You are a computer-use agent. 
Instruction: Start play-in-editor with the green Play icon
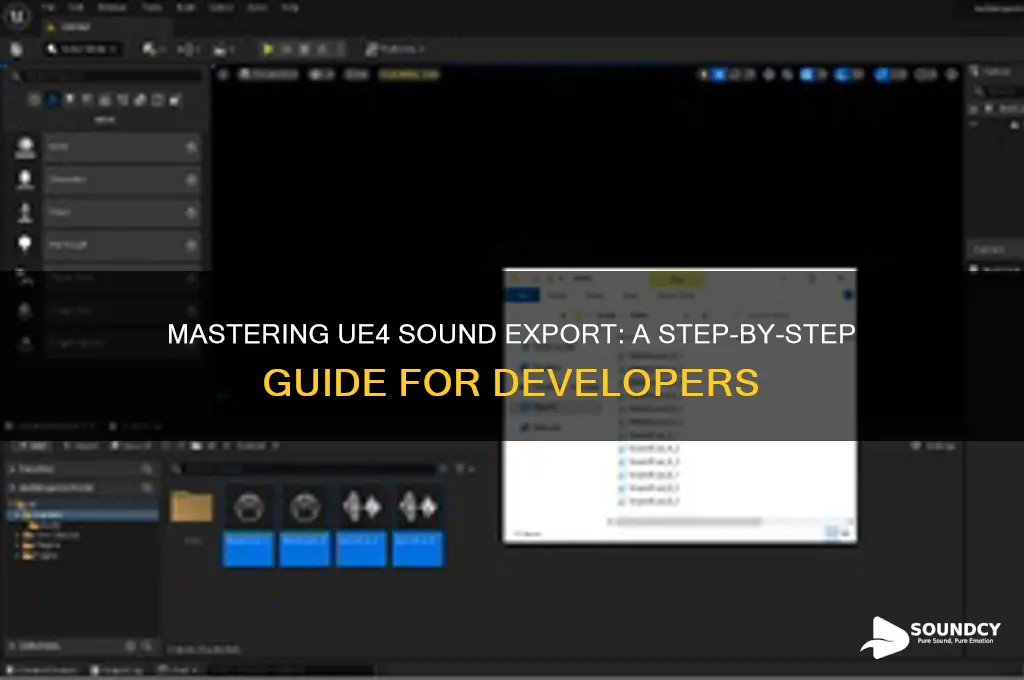pyautogui.click(x=268, y=49)
